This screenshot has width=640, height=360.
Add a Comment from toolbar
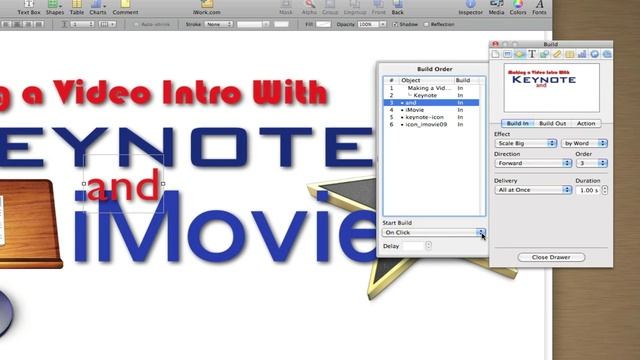click(125, 7)
